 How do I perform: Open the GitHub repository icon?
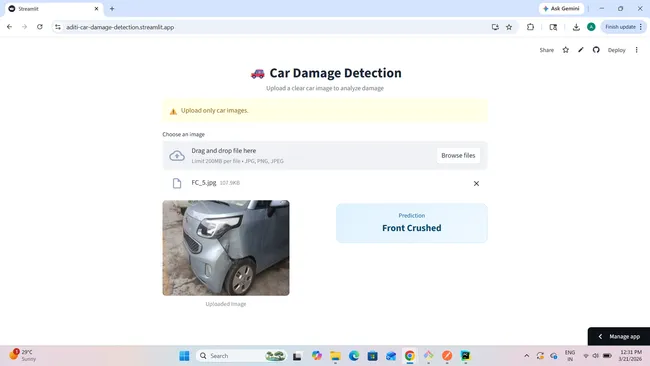[x=596, y=50]
